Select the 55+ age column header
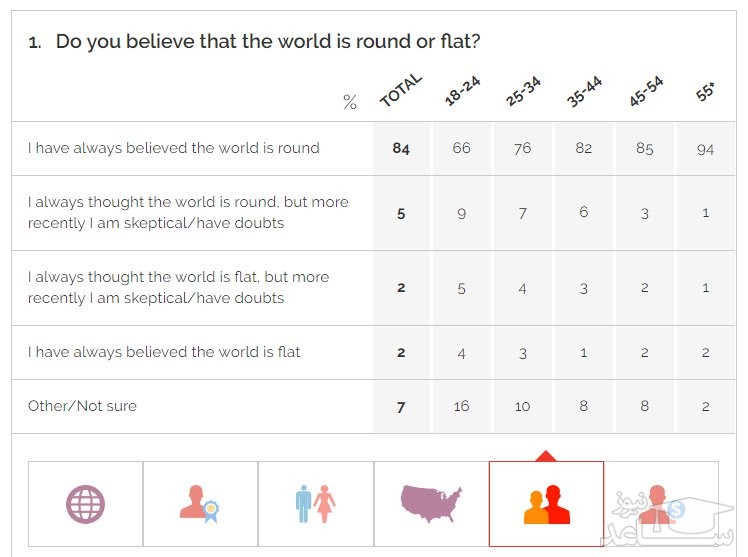 point(705,93)
